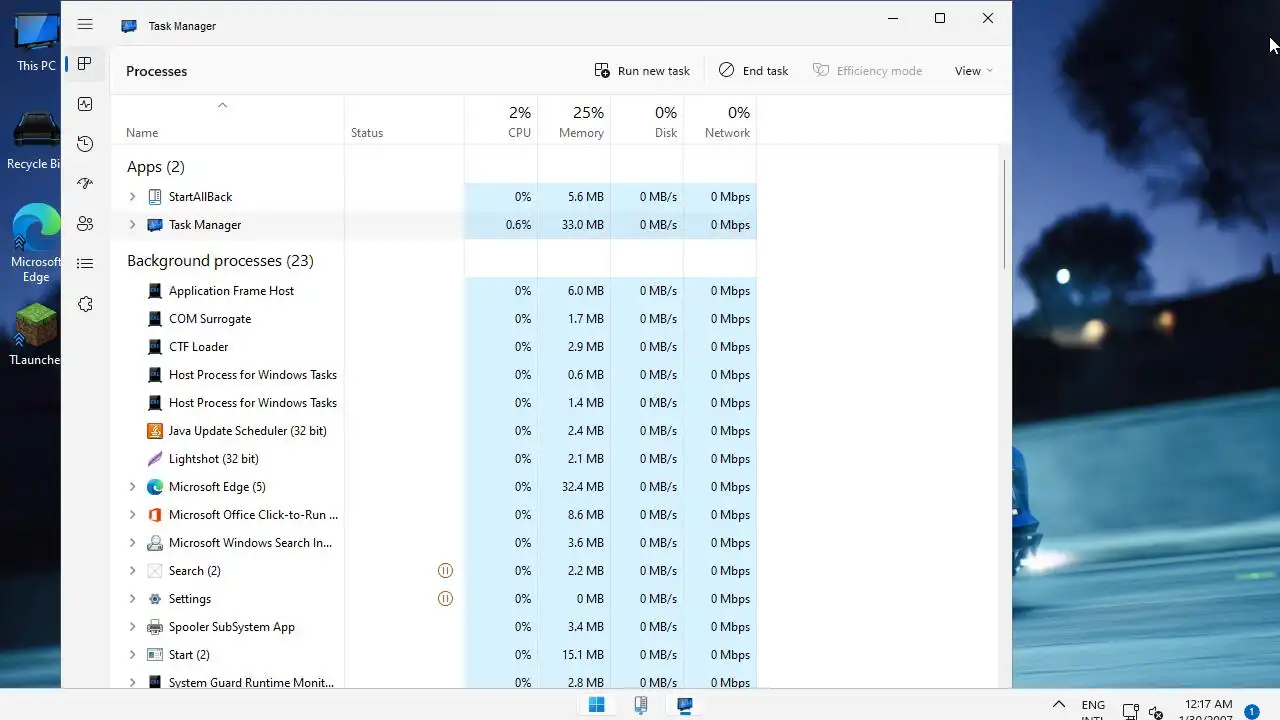Open the View dropdown menu
Screen dimensions: 1280x720
pos(974,71)
